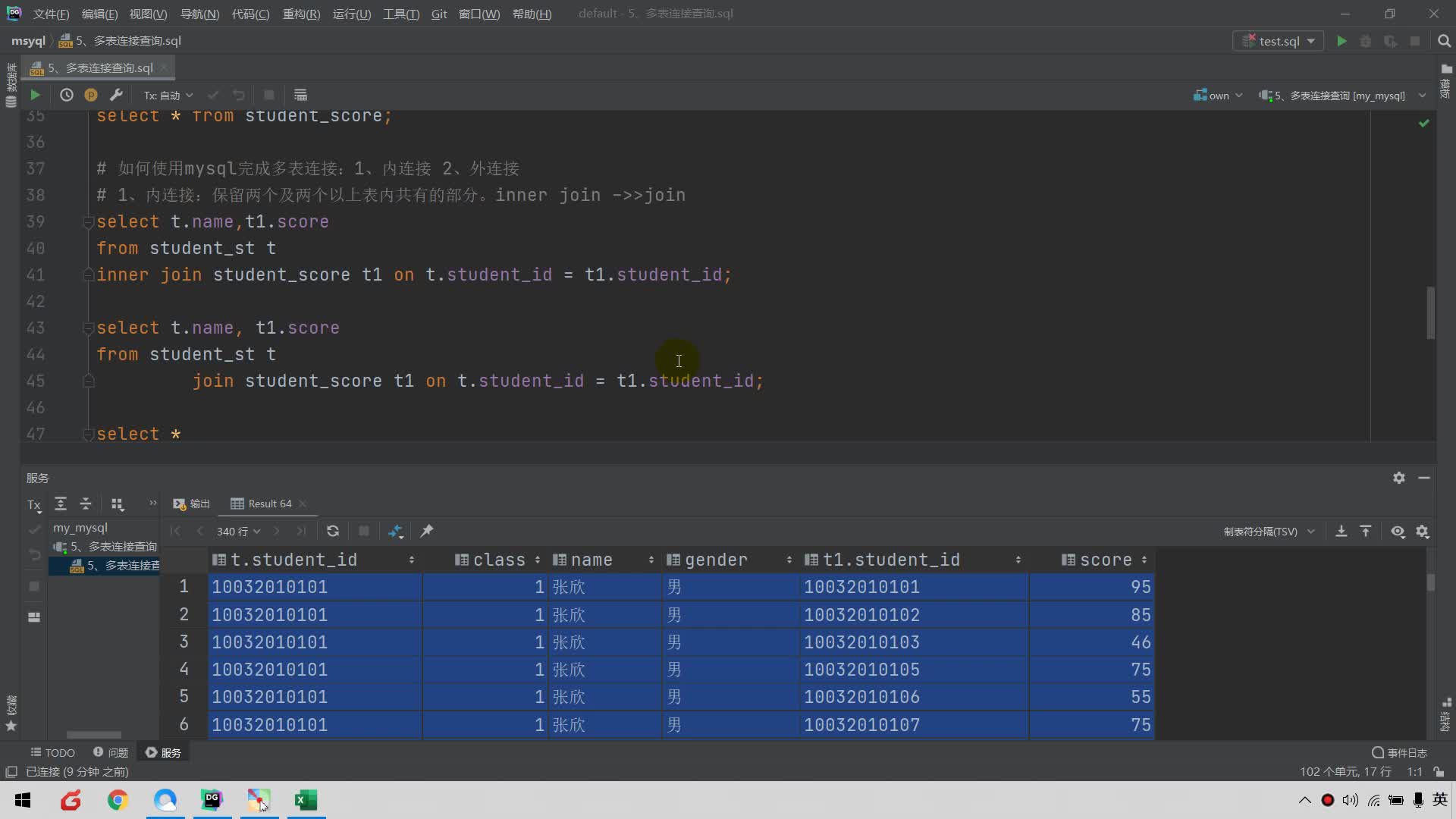Click the group-by icon in services toolbar
This screenshot has height=819, width=1456.
tap(118, 504)
